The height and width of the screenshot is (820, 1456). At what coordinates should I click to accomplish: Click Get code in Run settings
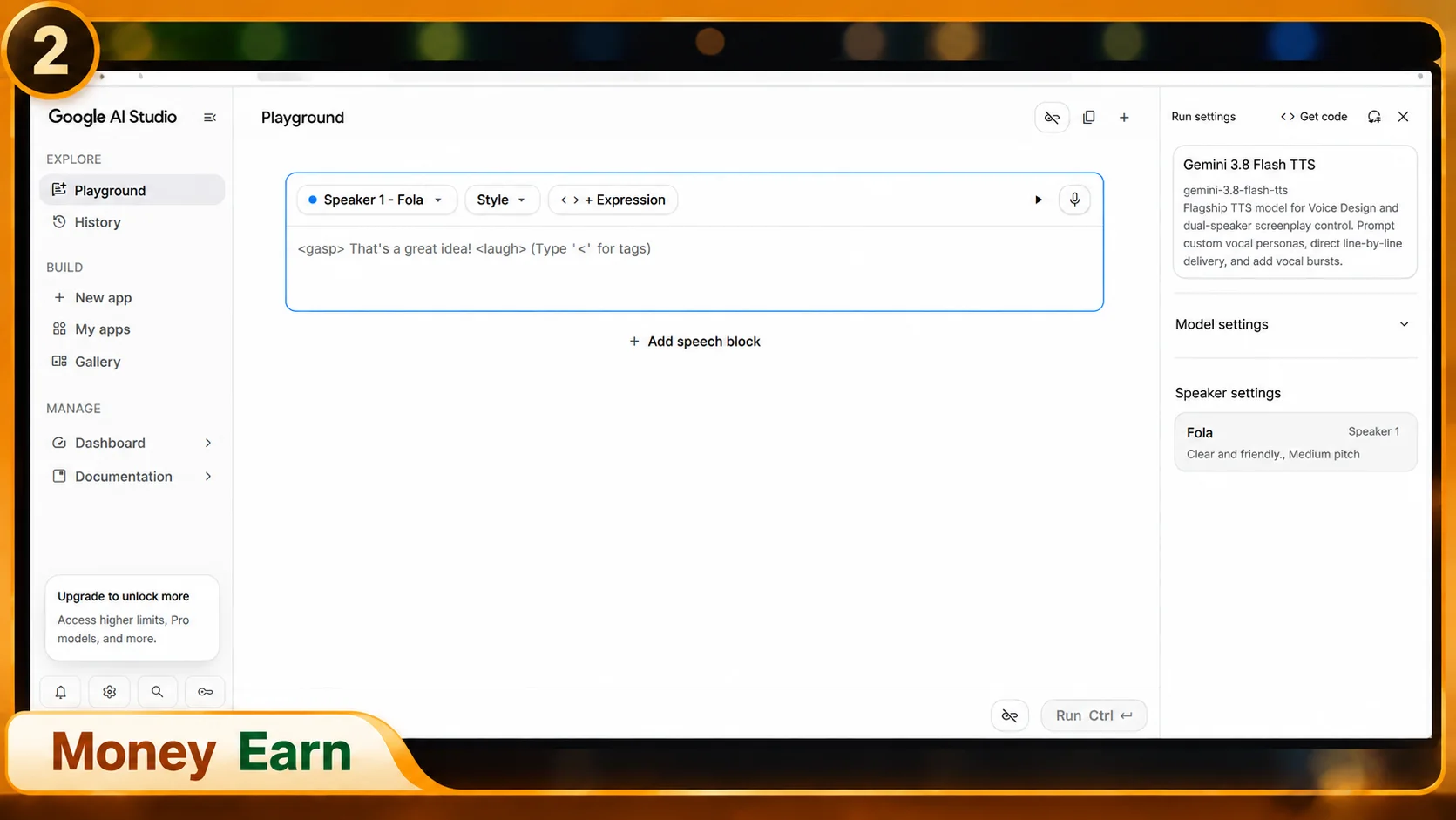pos(1314,117)
